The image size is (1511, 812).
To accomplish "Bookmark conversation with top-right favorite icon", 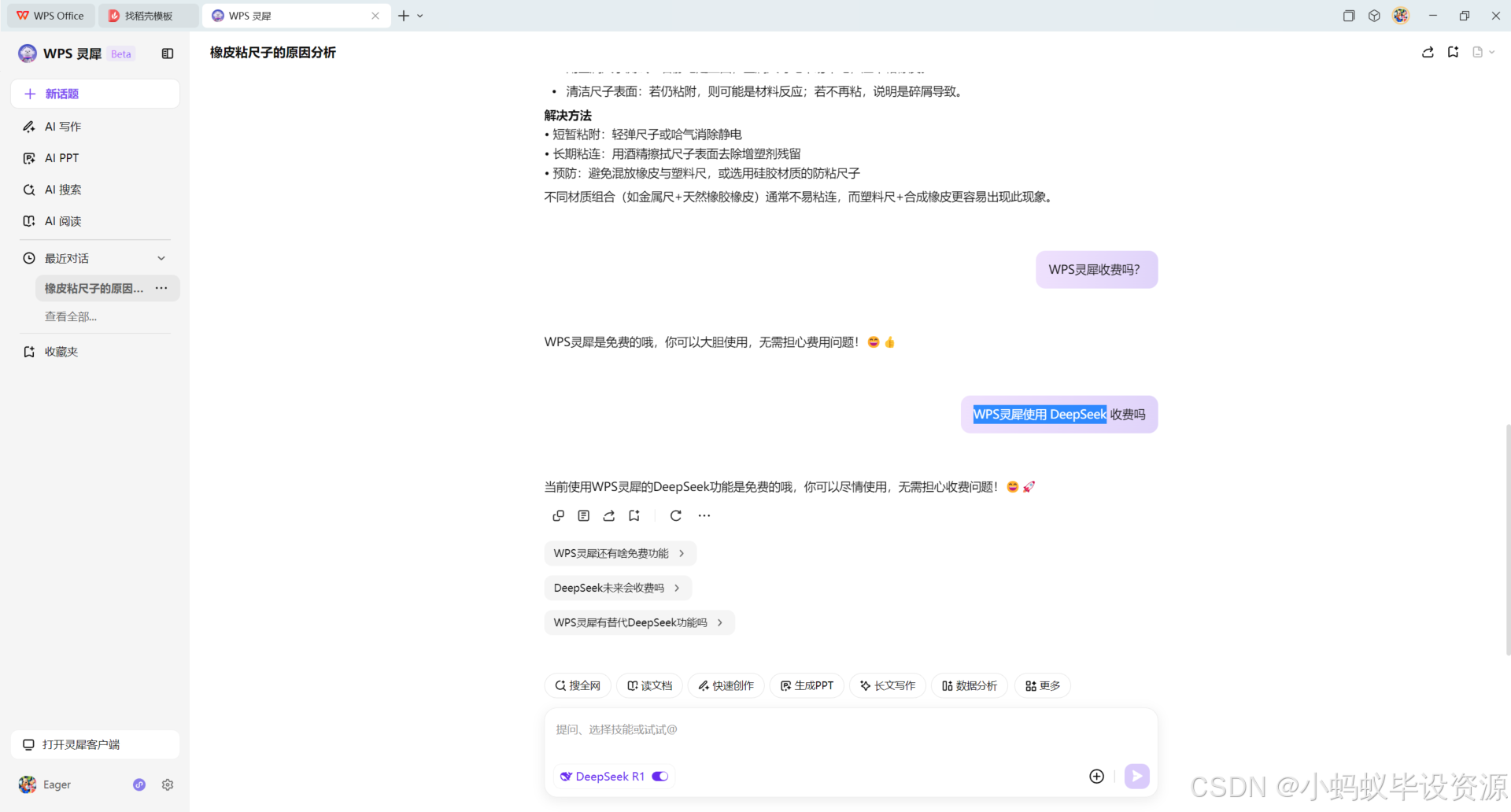I will click(x=1453, y=52).
